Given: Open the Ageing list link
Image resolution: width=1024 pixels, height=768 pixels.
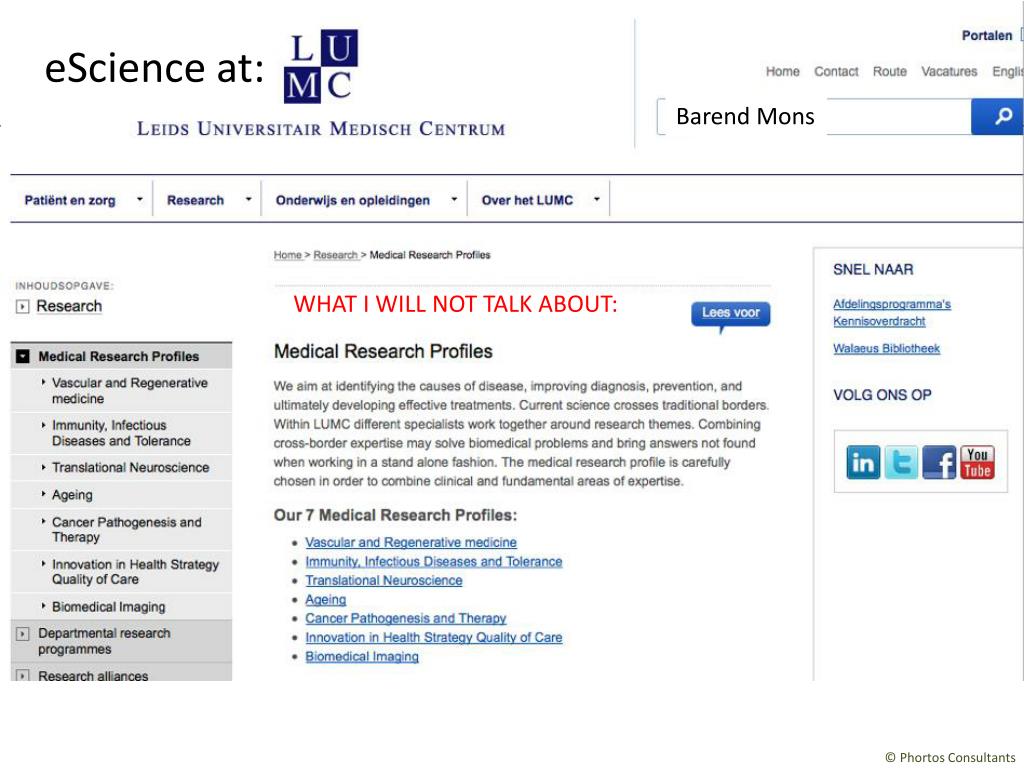Looking at the screenshot, I should pos(325,599).
